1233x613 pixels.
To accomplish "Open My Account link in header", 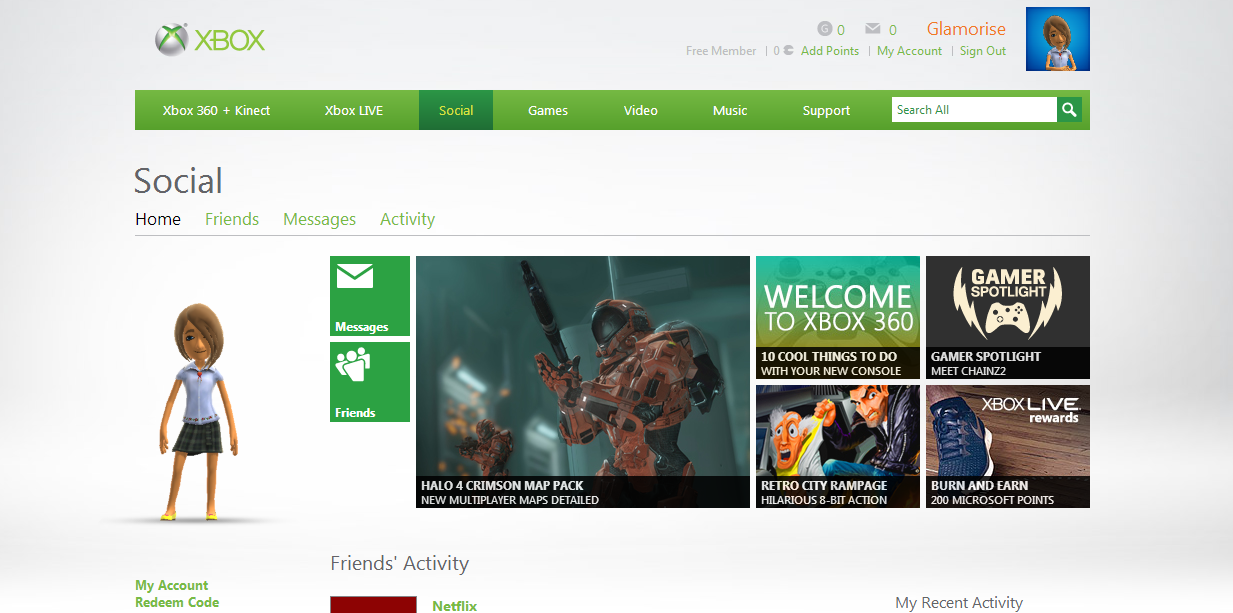I will point(909,51).
